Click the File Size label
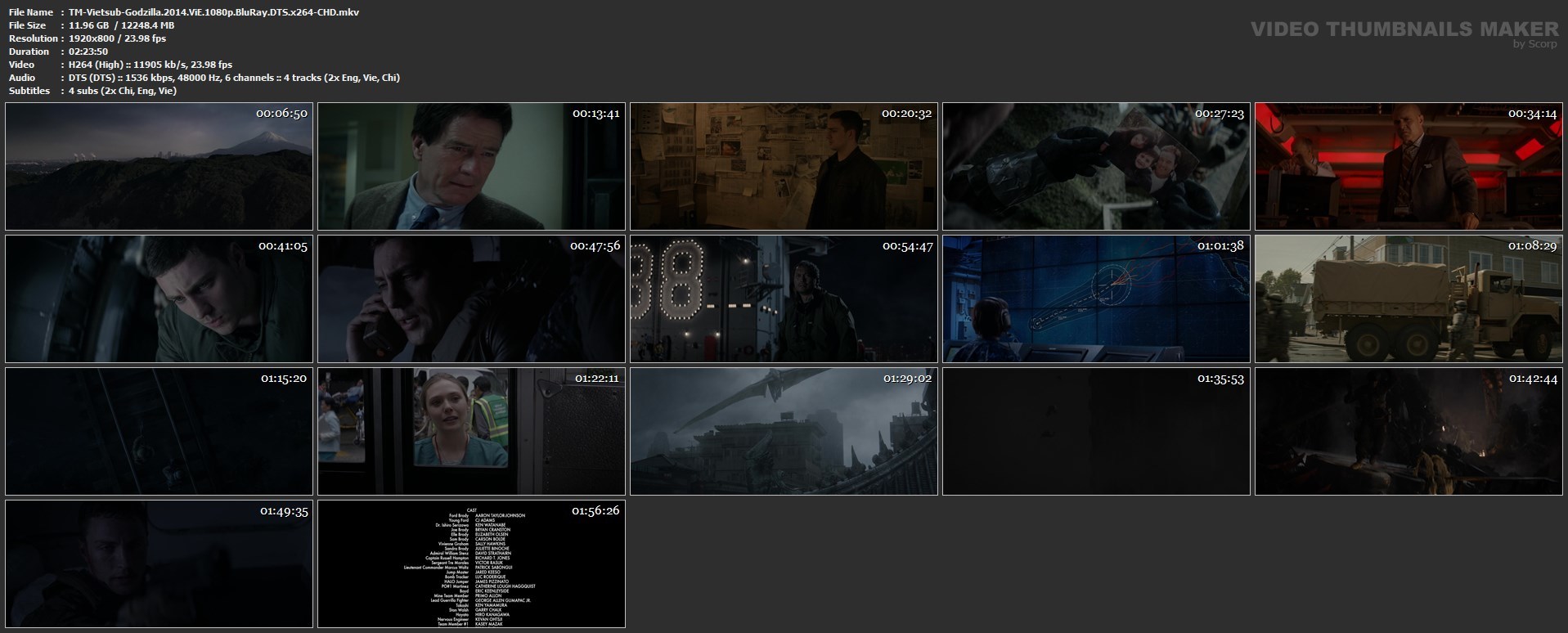Image resolution: width=1568 pixels, height=633 pixels. click(x=27, y=25)
